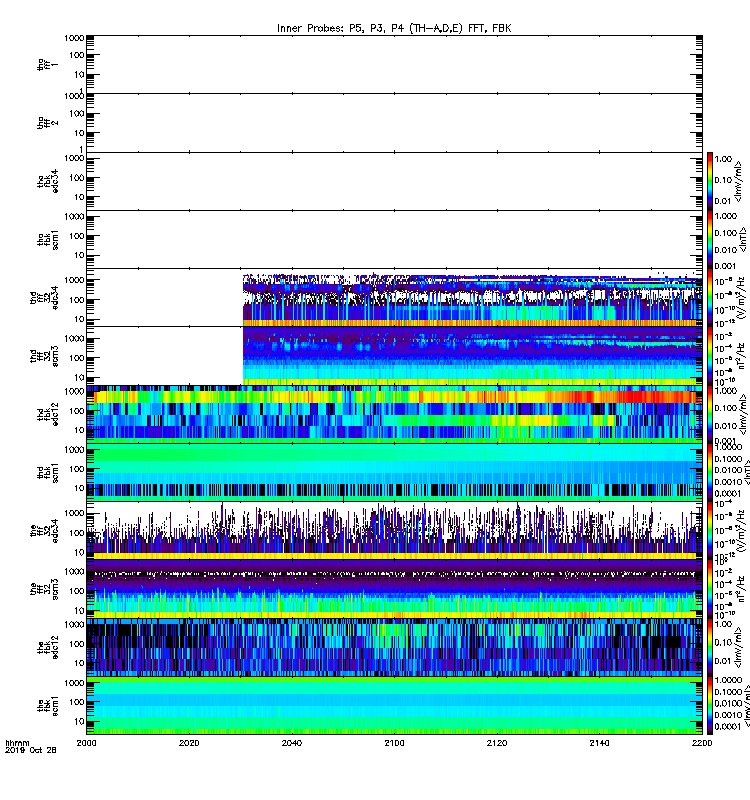Click the 2000 time axis label
The image size is (750, 800).
[x=86, y=743]
